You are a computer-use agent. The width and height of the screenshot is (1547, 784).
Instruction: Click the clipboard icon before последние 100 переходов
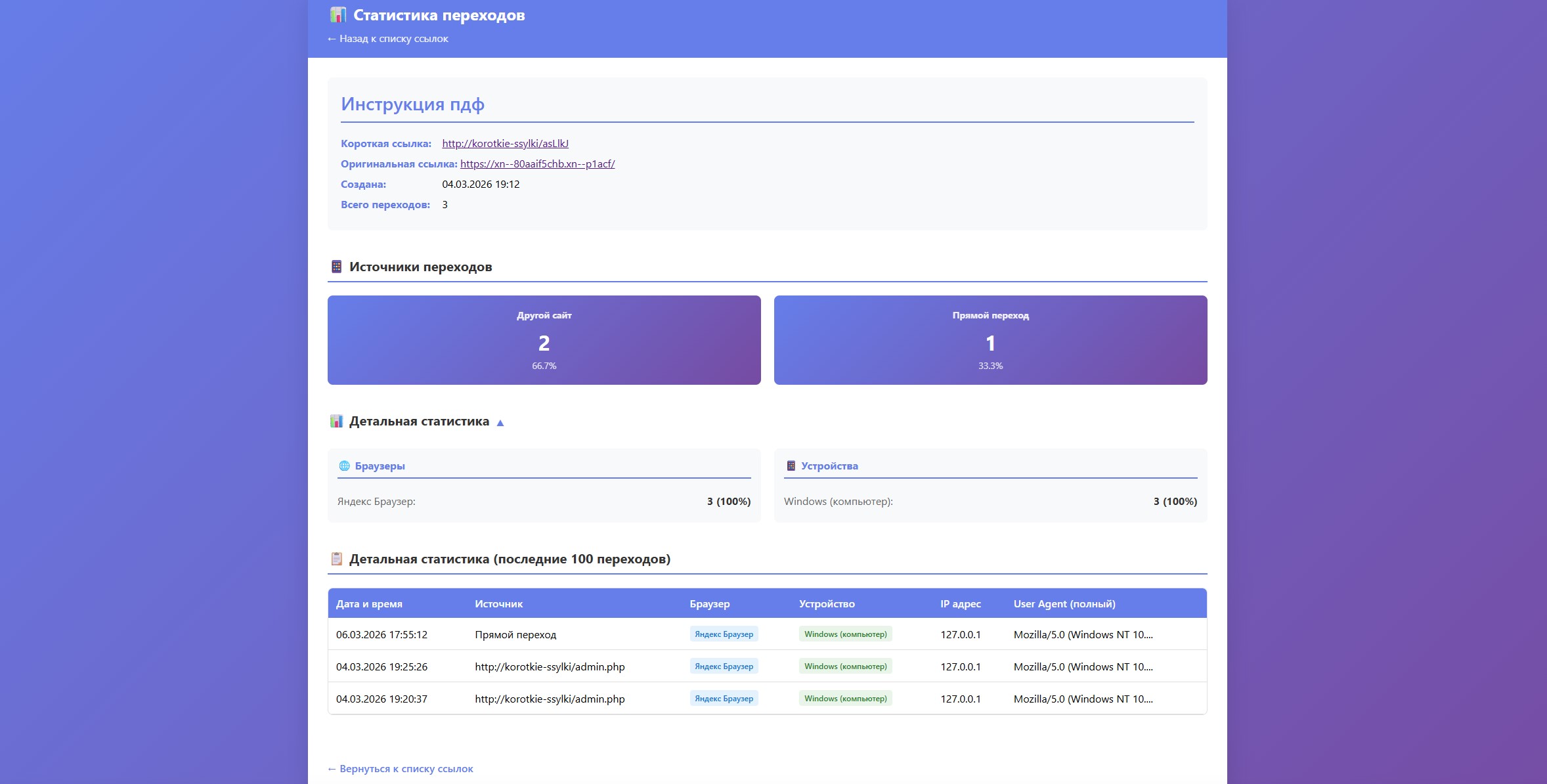(336, 559)
